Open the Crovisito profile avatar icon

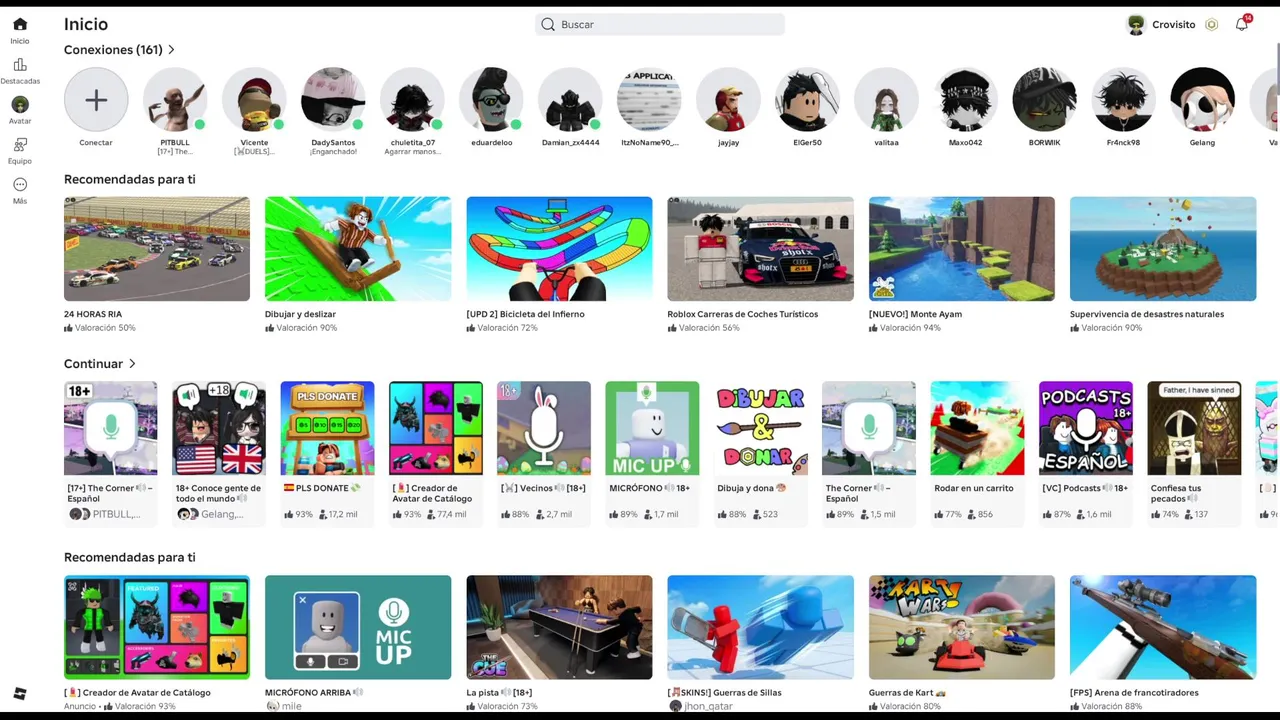[1136, 25]
